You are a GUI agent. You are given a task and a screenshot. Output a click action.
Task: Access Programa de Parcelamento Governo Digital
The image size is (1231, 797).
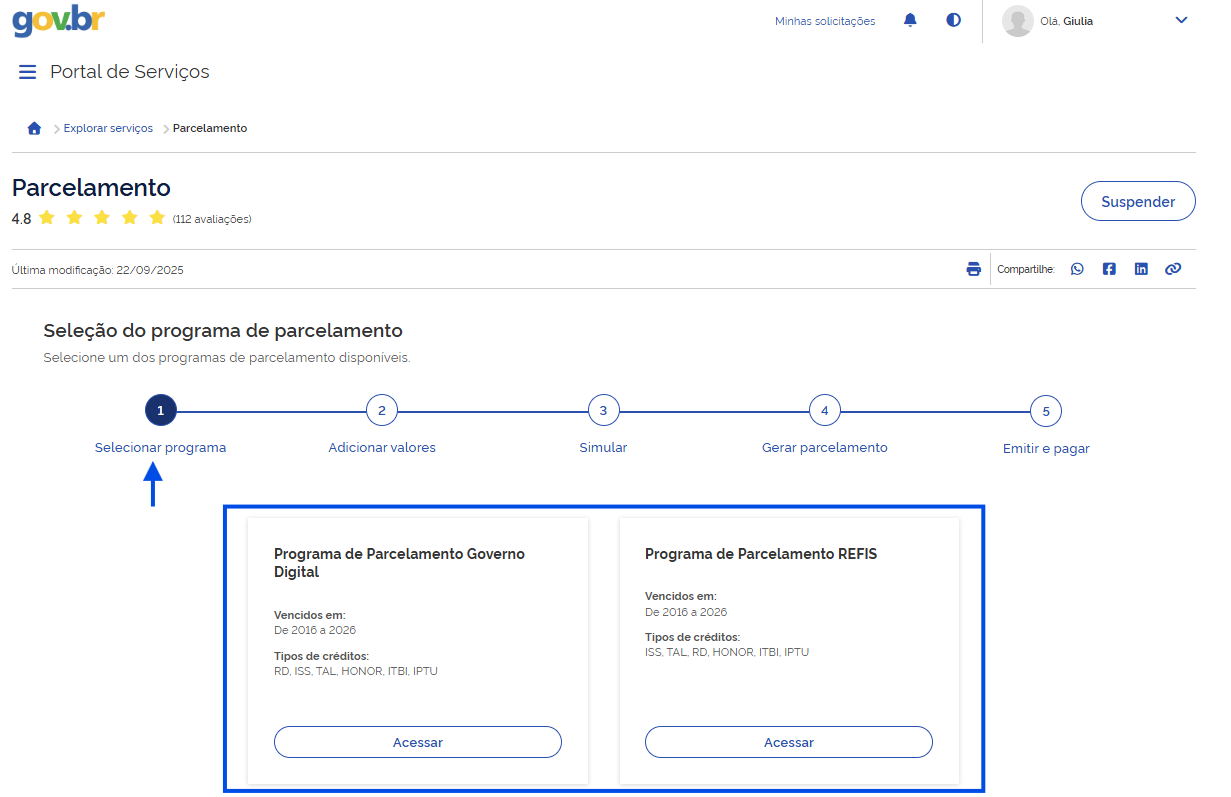click(x=418, y=742)
